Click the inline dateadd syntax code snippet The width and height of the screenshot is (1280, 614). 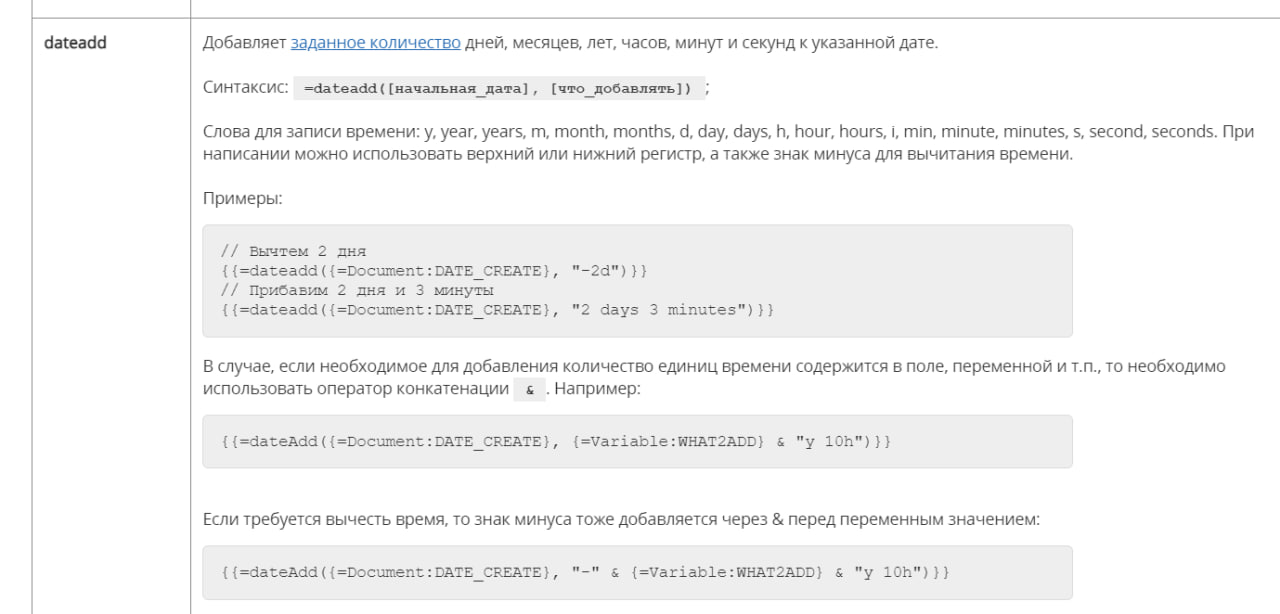coord(497,88)
